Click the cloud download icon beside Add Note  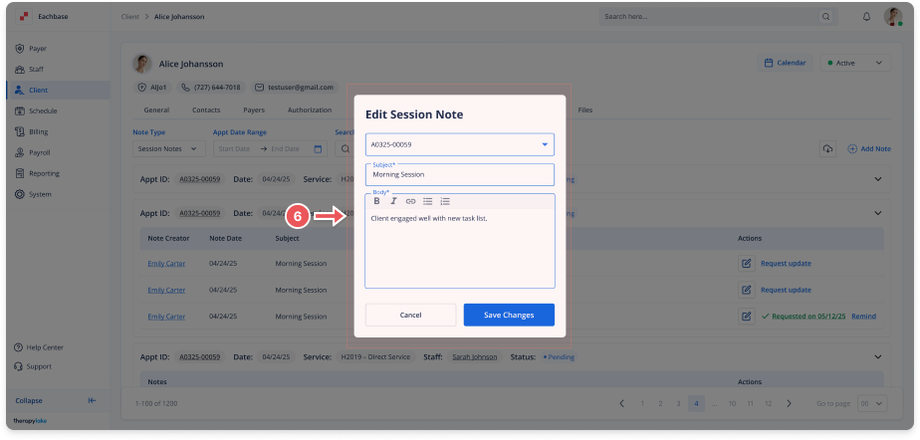click(828, 149)
